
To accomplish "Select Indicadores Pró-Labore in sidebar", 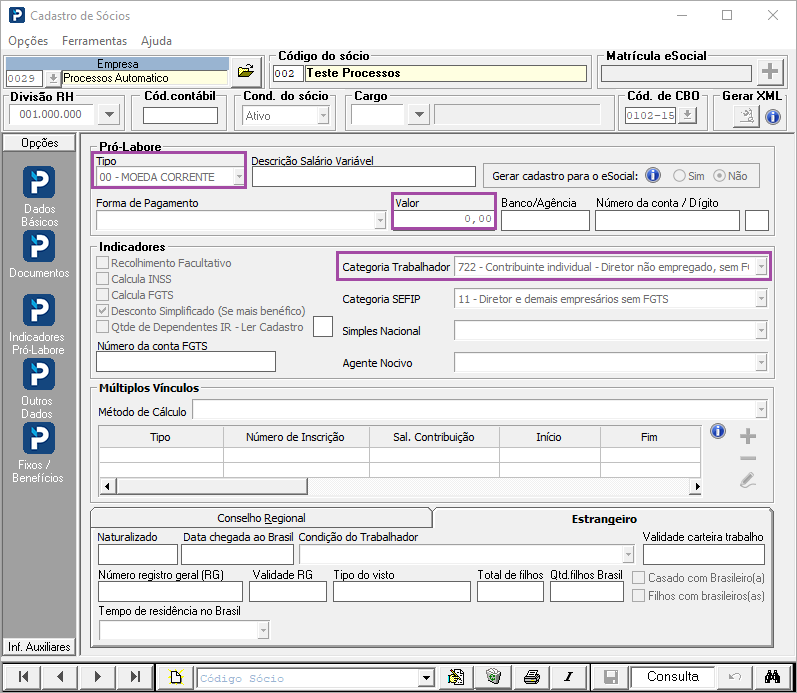I will pyautogui.click(x=39, y=312).
